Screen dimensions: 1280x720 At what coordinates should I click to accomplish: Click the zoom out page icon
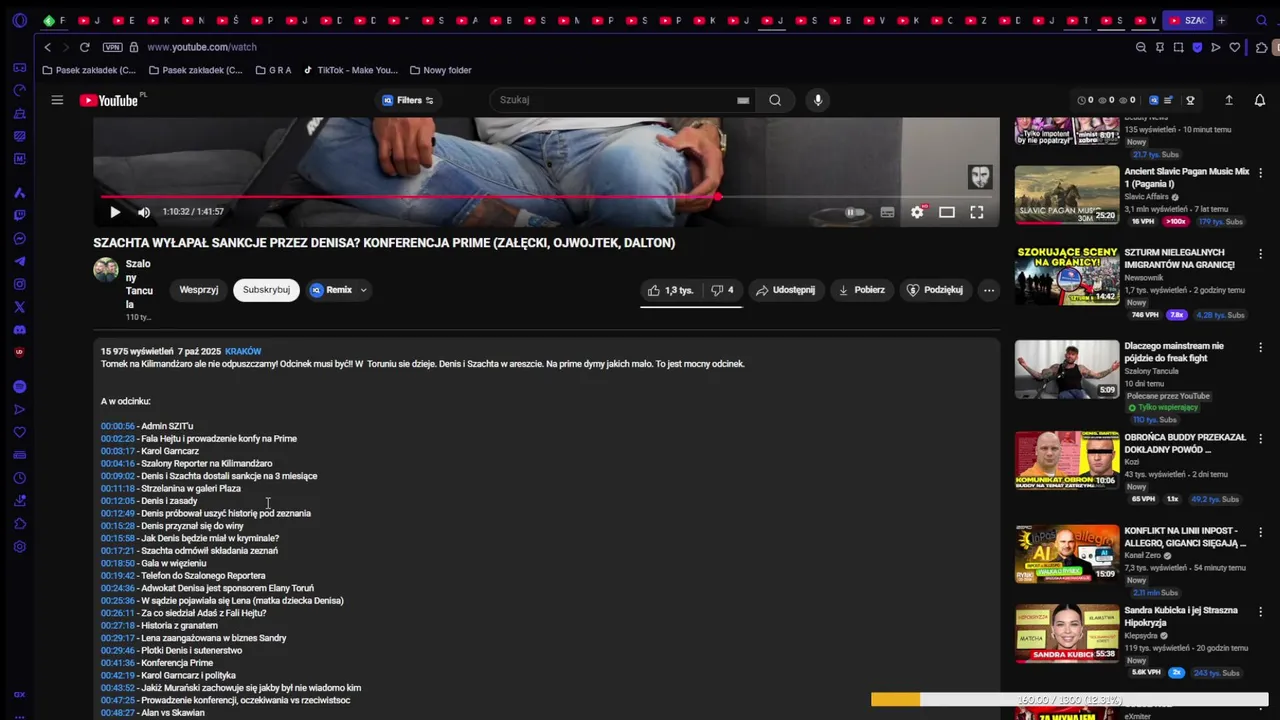pyautogui.click(x=1141, y=47)
